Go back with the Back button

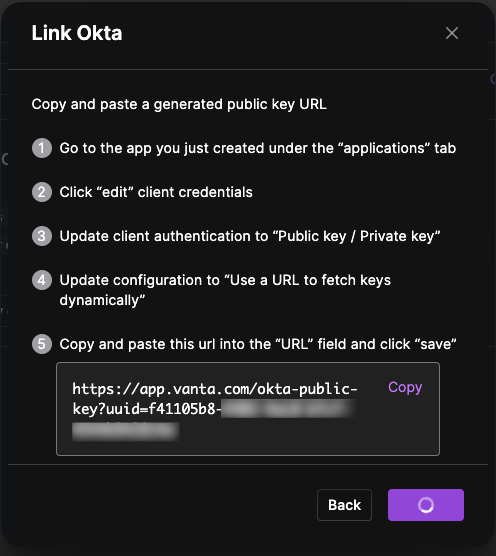click(x=344, y=505)
